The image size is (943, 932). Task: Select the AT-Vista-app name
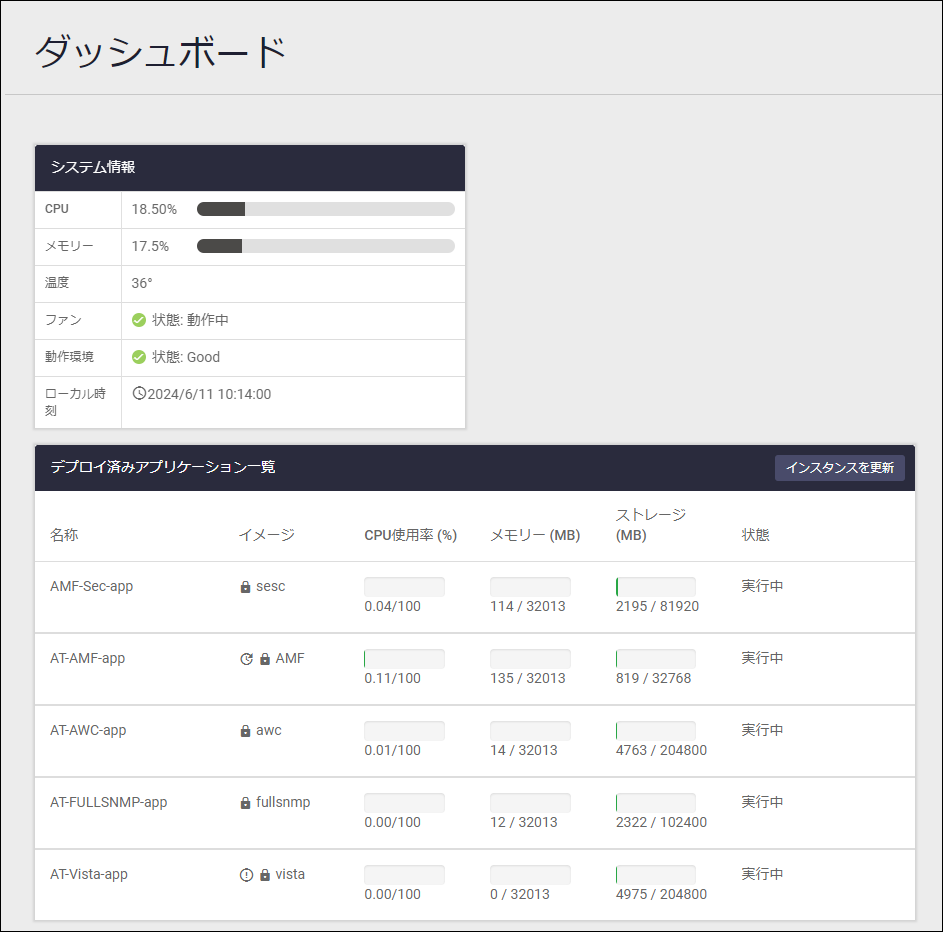[89, 874]
